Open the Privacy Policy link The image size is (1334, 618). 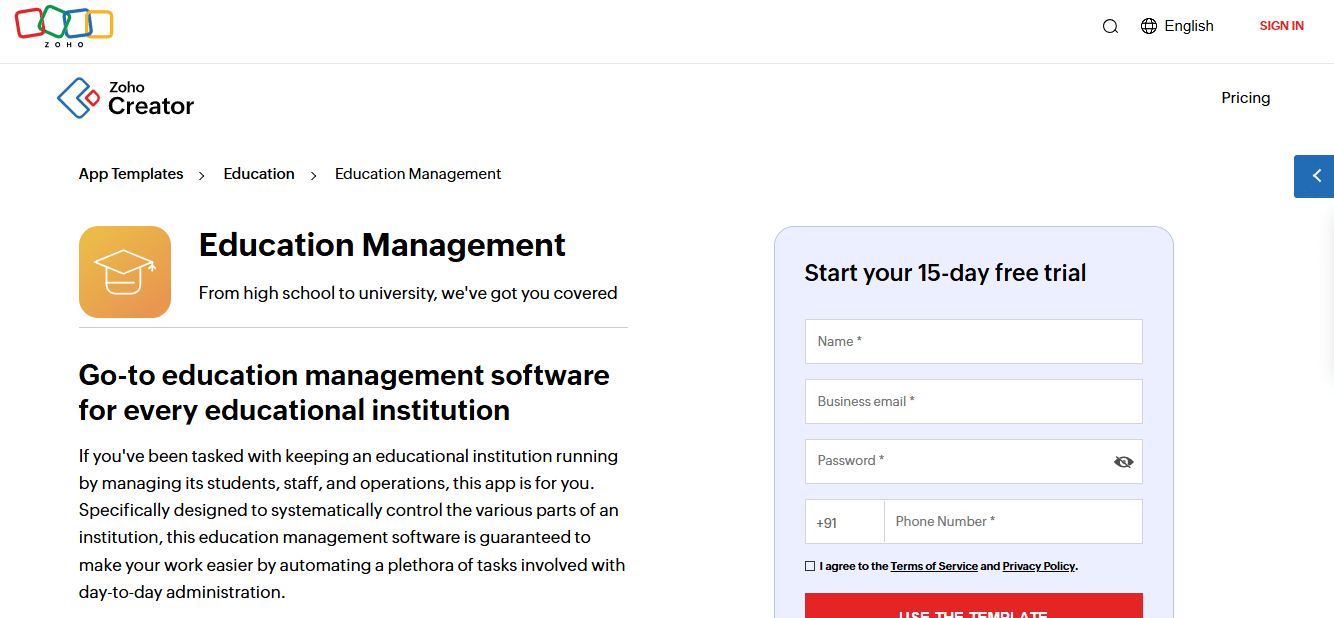(x=1038, y=565)
